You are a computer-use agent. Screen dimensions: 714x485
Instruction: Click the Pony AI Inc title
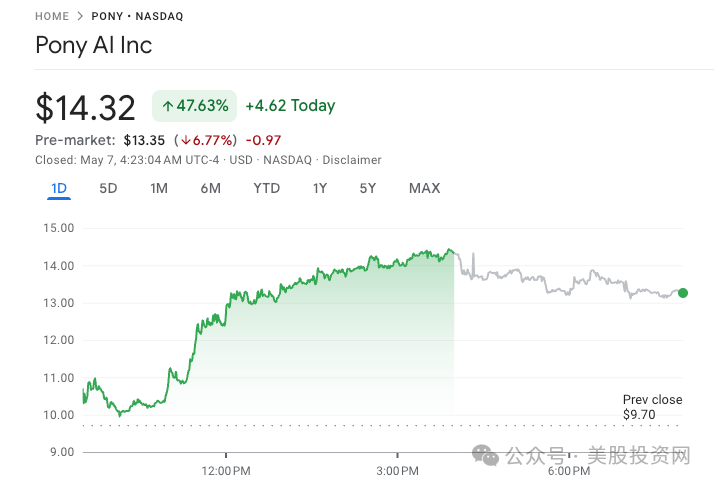pos(94,45)
